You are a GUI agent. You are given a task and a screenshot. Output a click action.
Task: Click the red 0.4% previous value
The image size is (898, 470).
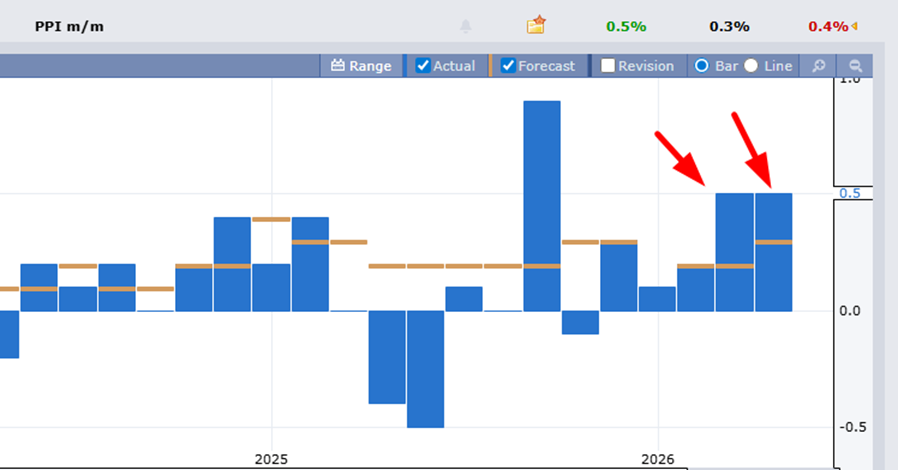point(827,26)
